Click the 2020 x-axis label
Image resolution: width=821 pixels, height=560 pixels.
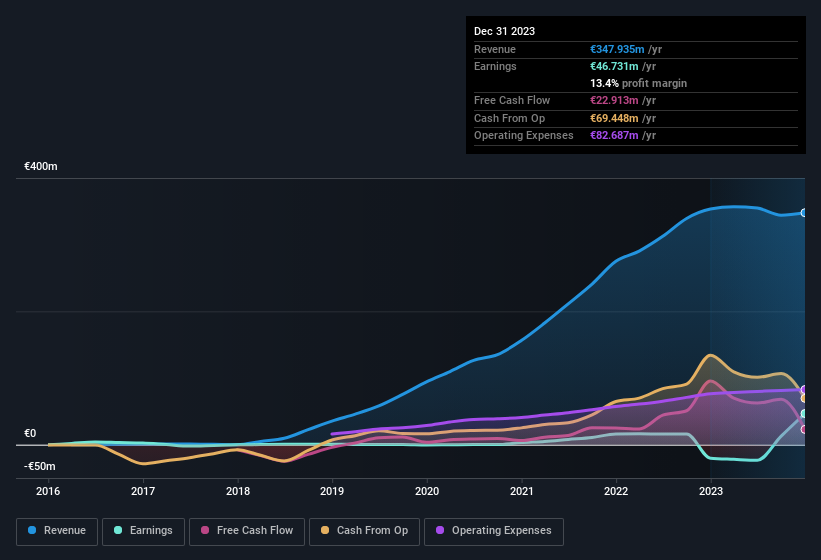pyautogui.click(x=427, y=491)
